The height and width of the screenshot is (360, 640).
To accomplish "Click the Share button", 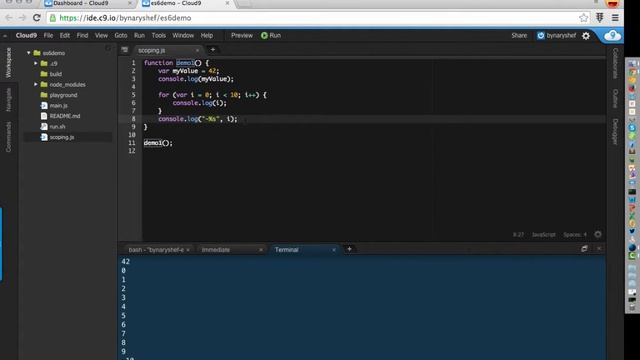I will 519,36.
